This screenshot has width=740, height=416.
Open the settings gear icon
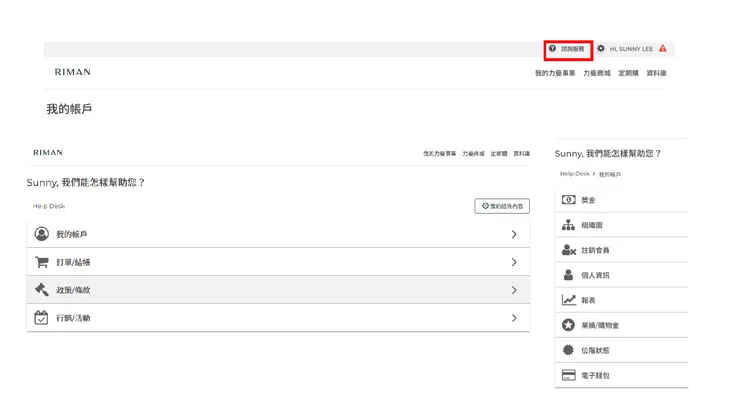coord(601,48)
